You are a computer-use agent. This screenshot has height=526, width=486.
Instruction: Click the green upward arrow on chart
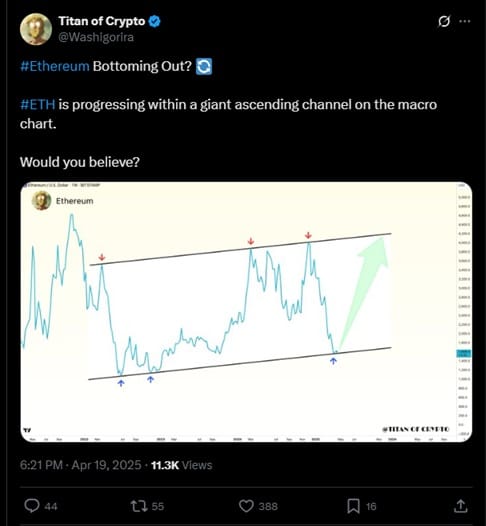point(364,294)
